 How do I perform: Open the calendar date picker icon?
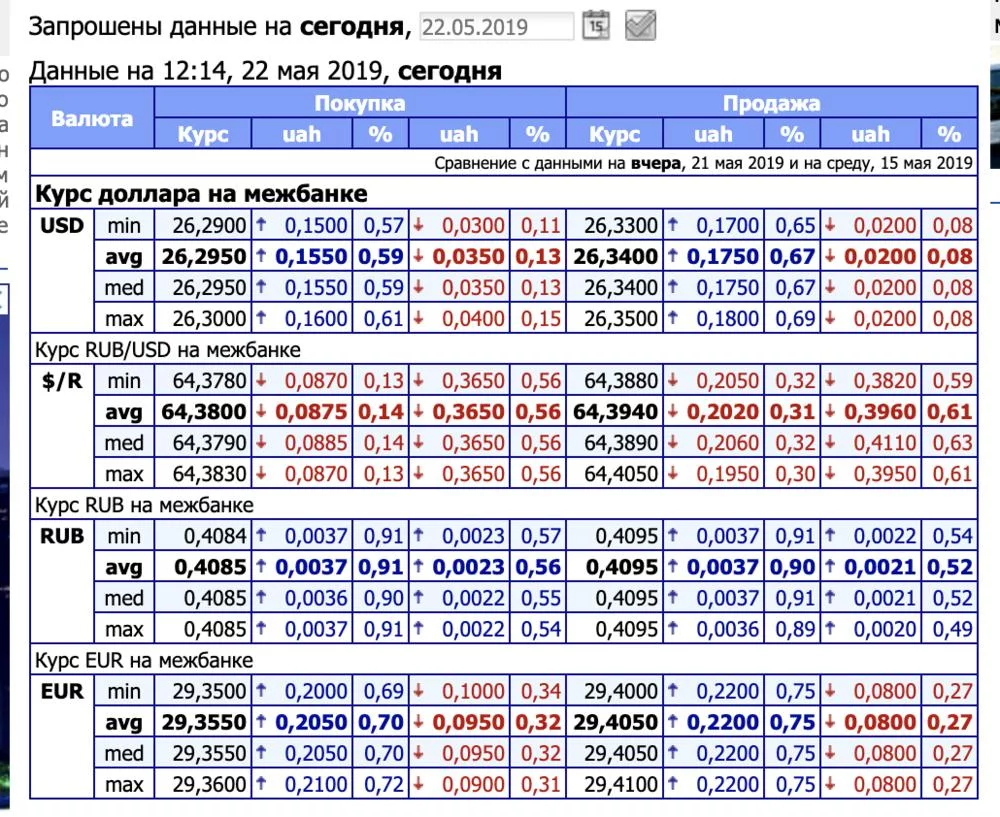pos(596,26)
